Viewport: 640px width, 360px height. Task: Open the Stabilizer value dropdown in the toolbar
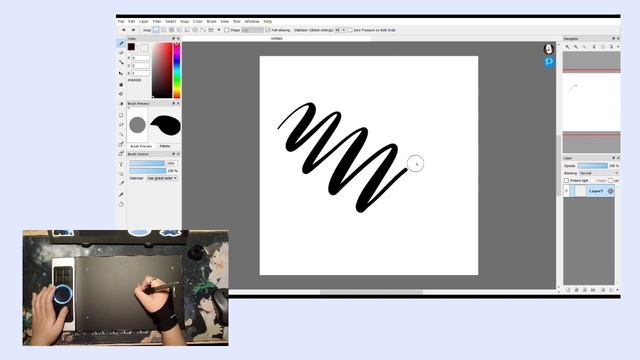click(x=340, y=30)
